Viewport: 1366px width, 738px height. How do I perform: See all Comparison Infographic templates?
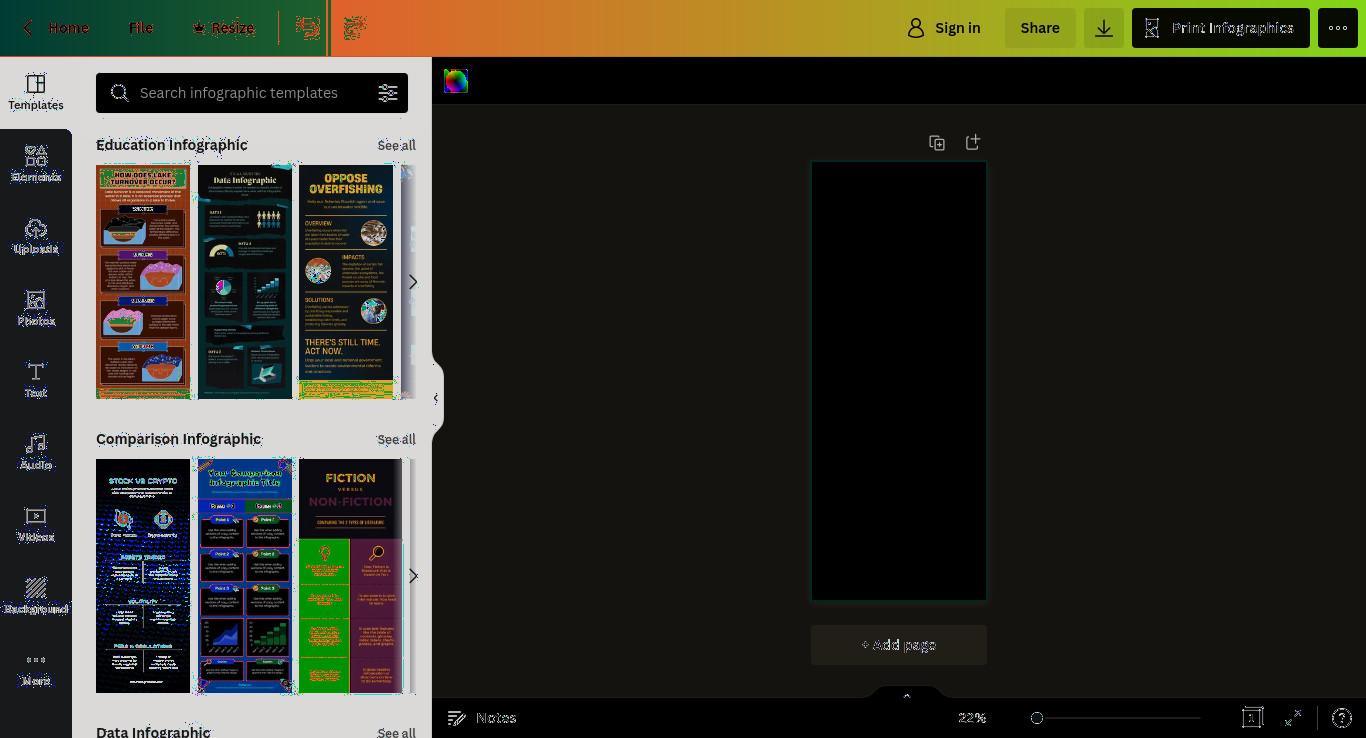[x=397, y=439]
